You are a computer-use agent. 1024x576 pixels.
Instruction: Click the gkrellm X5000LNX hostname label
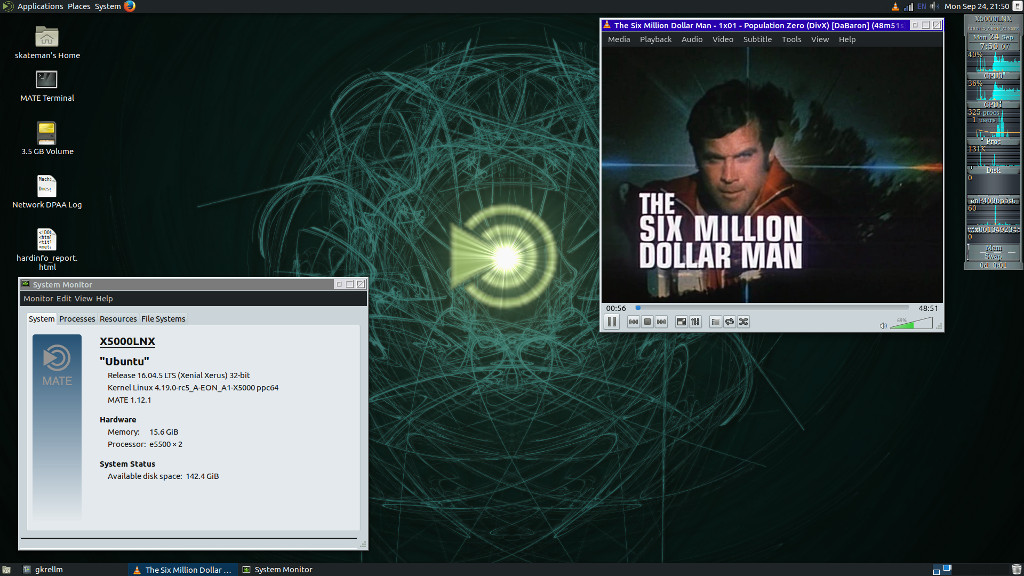[993, 19]
